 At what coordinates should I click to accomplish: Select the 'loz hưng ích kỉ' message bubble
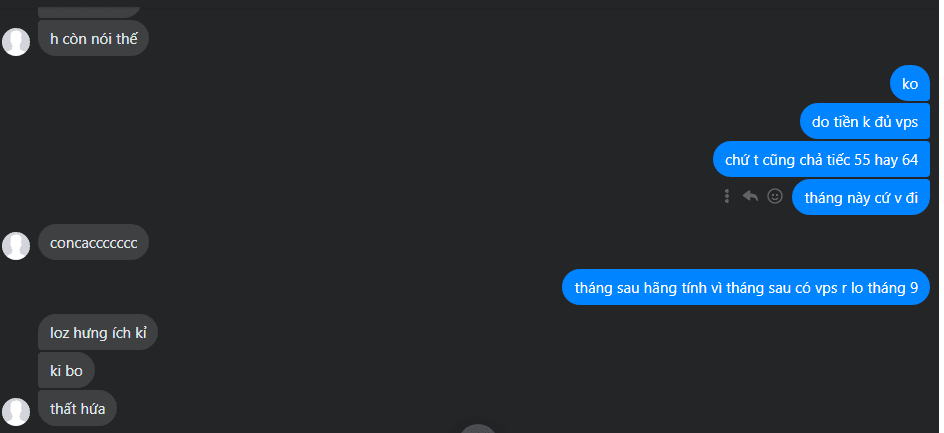[98, 332]
